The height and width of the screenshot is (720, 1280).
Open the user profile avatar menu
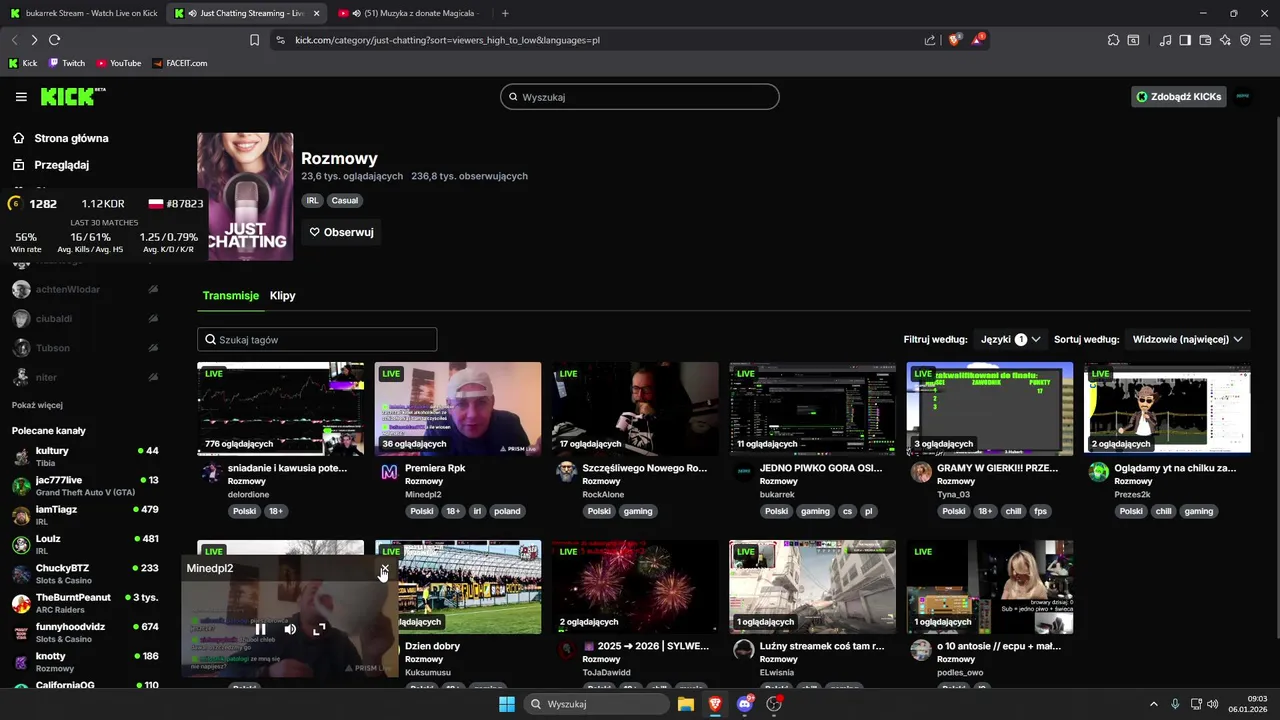pyautogui.click(x=1243, y=97)
